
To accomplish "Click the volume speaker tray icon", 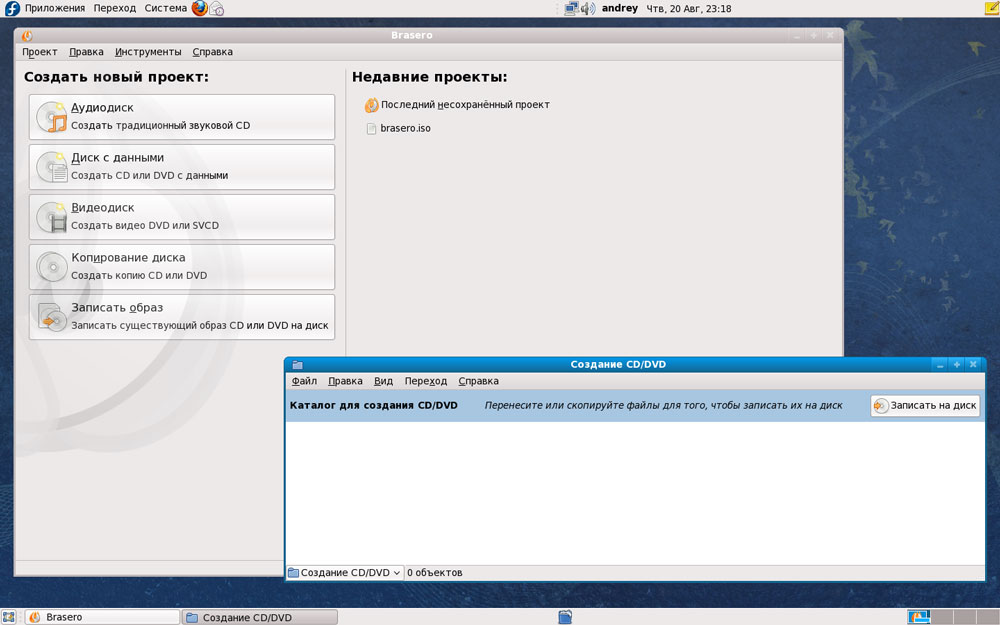I will click(x=588, y=8).
